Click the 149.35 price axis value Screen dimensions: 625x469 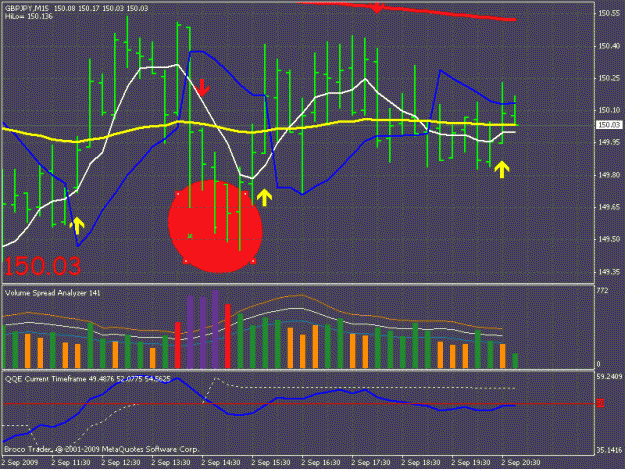[609, 272]
